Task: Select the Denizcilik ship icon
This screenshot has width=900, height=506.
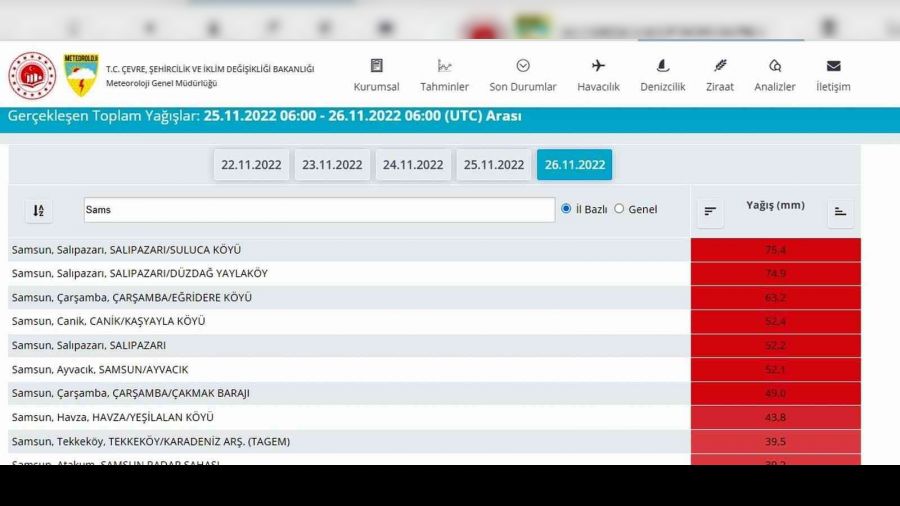Action: pyautogui.click(x=662, y=66)
